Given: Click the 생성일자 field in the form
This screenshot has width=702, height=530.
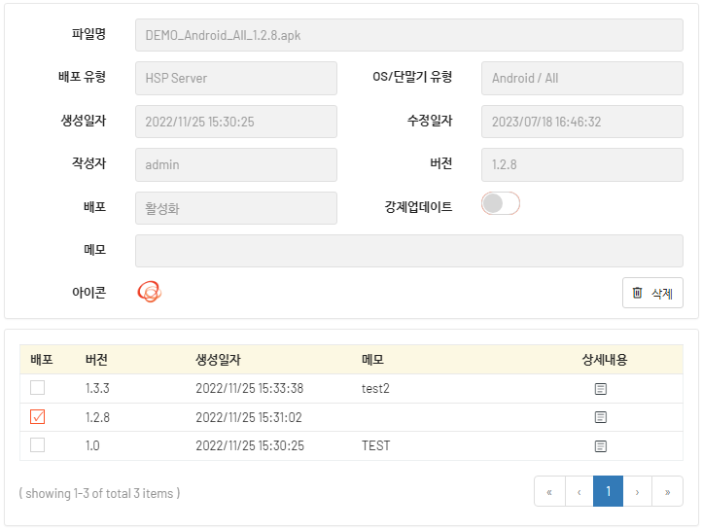Looking at the screenshot, I should click(236, 122).
